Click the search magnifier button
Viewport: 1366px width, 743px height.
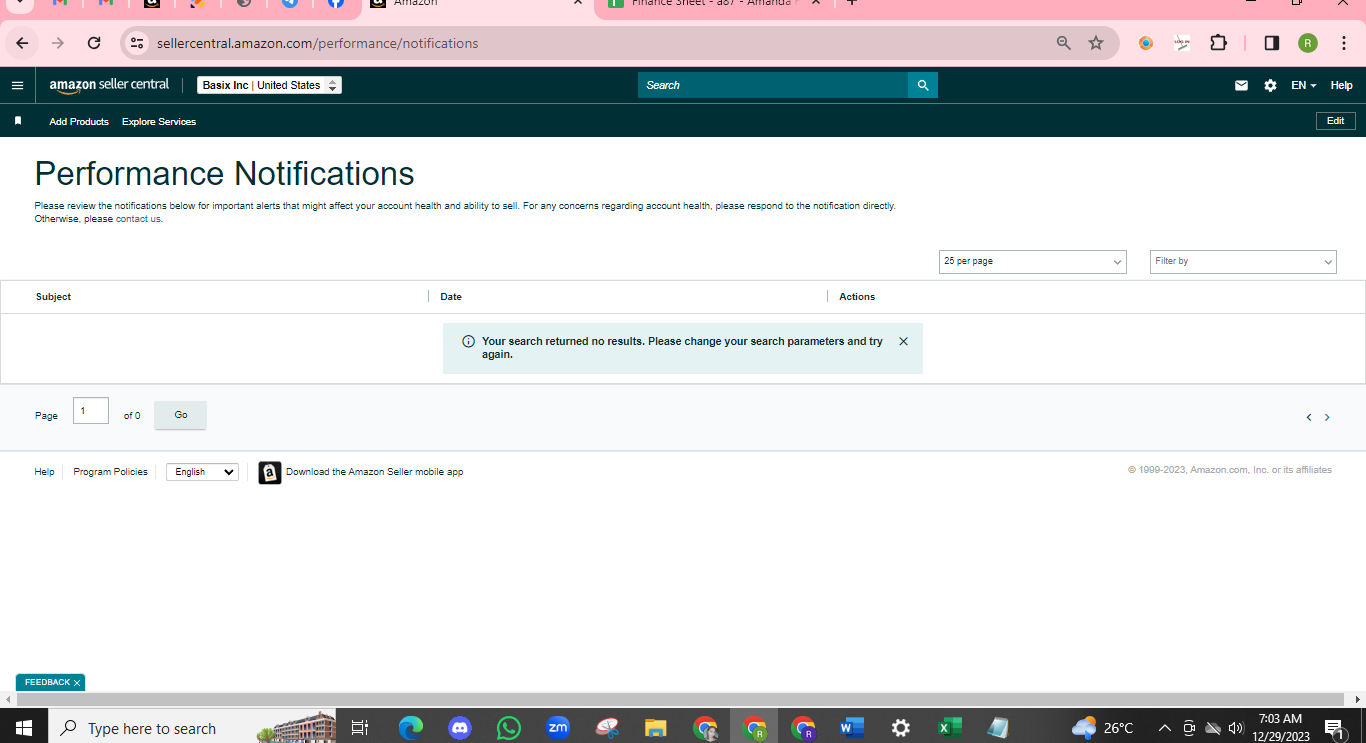[x=923, y=85]
